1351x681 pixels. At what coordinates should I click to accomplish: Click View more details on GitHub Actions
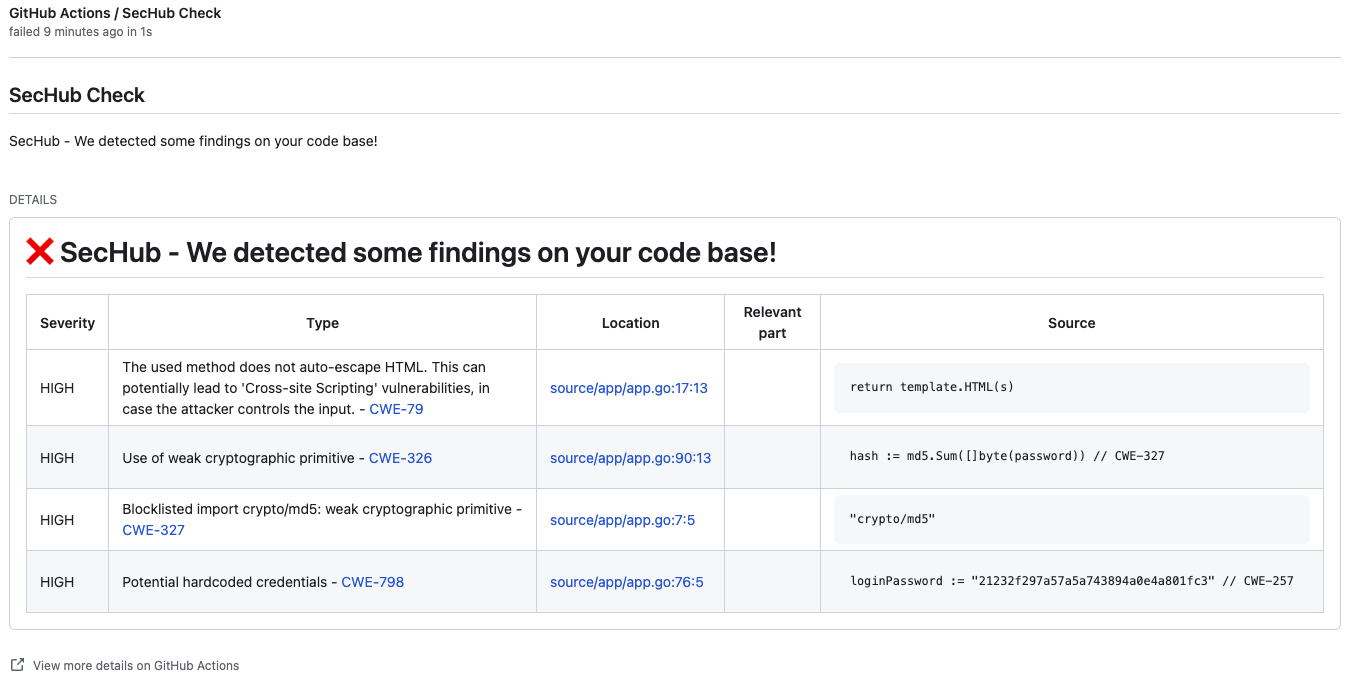136,666
